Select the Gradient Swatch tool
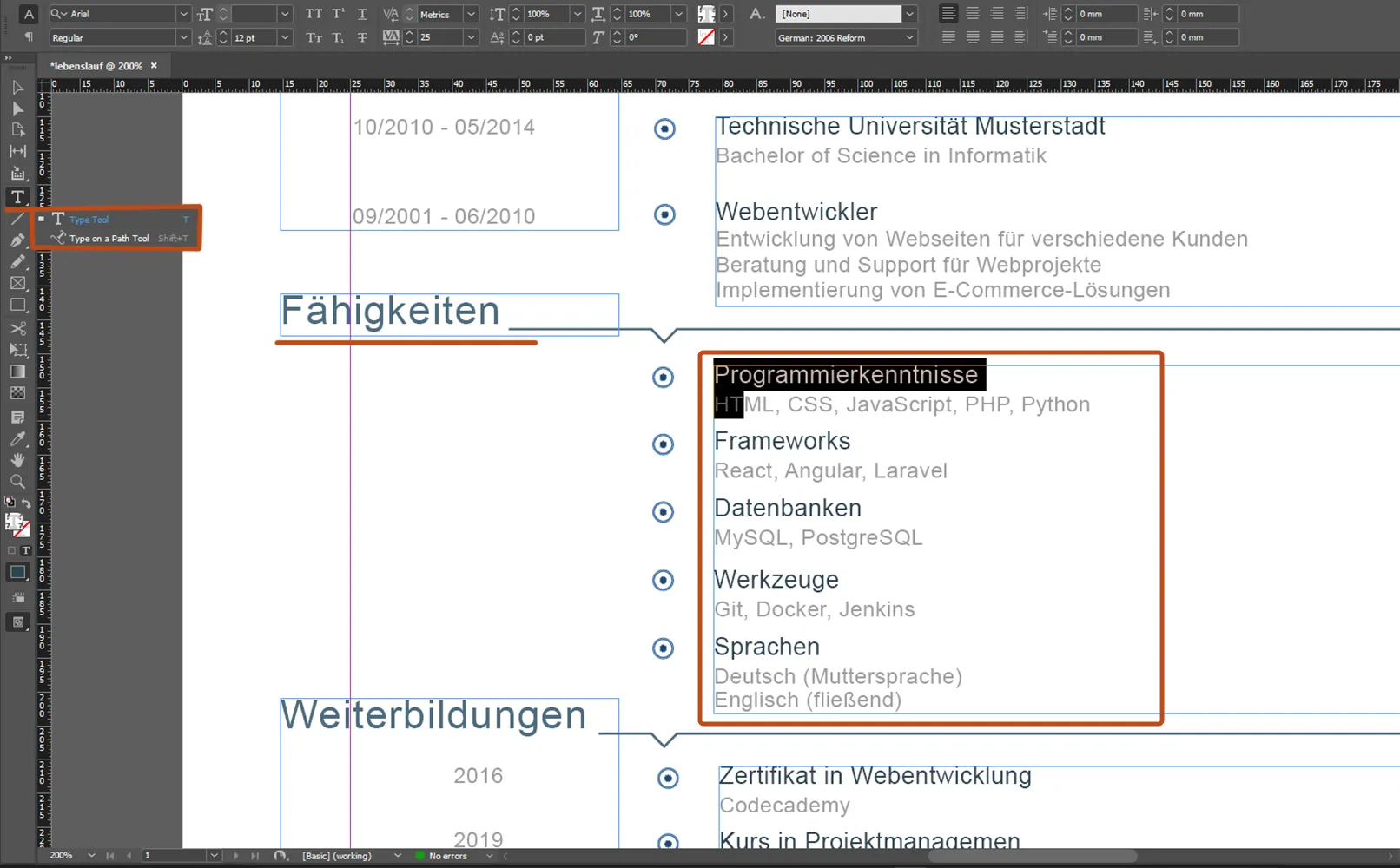The height and width of the screenshot is (868, 1400). (x=17, y=372)
